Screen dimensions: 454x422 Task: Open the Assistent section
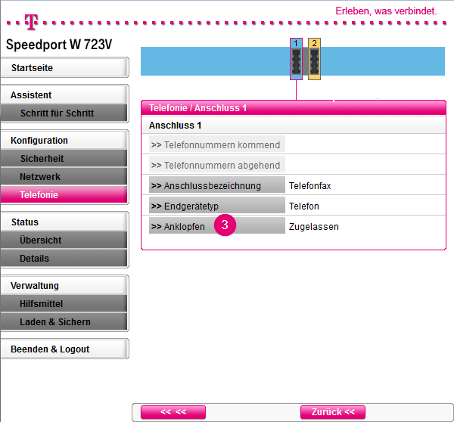click(x=64, y=95)
